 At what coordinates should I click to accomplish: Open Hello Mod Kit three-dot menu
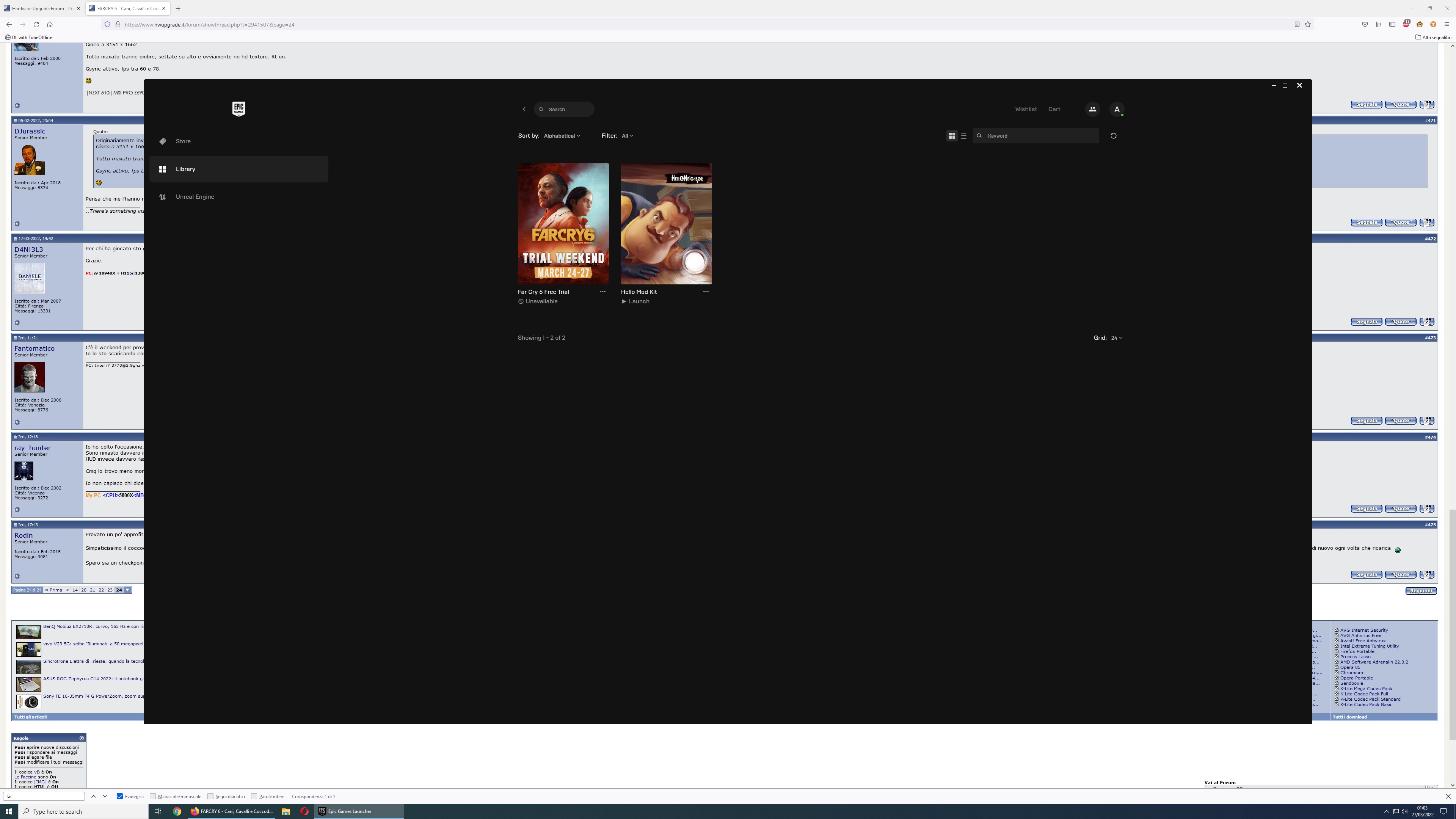(x=705, y=292)
